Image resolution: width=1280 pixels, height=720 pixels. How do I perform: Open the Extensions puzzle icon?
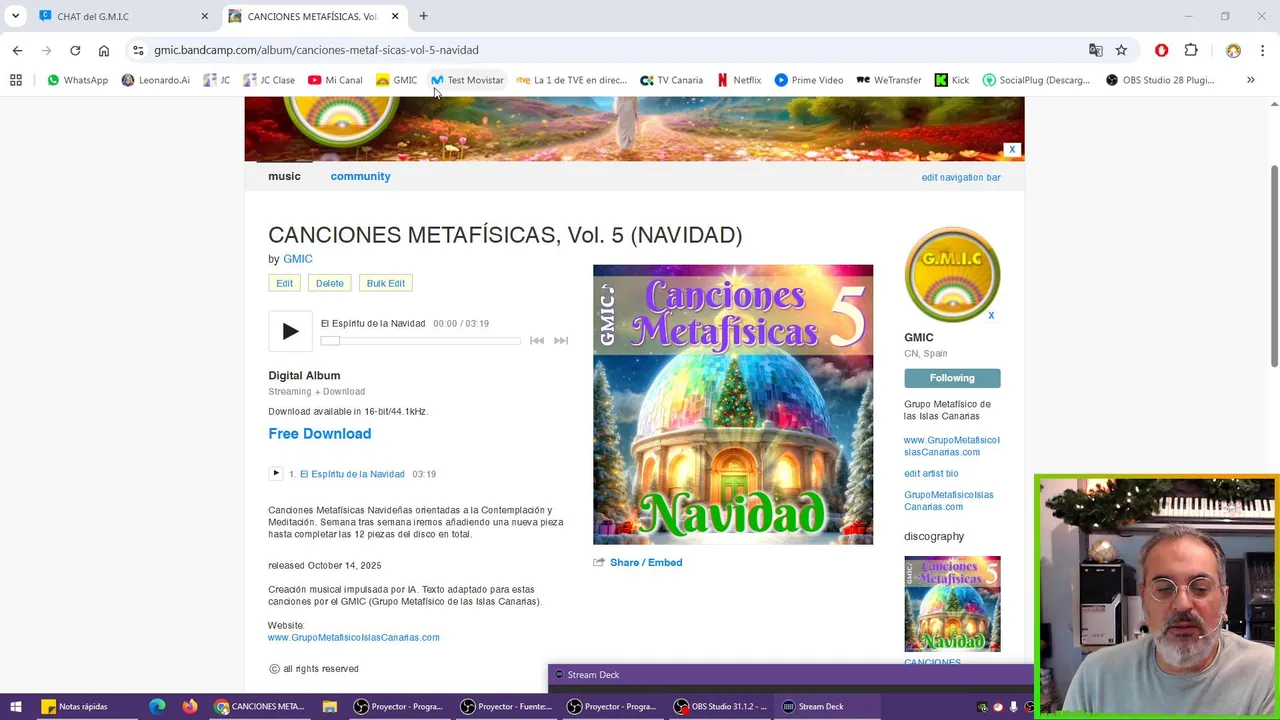[1191, 50]
